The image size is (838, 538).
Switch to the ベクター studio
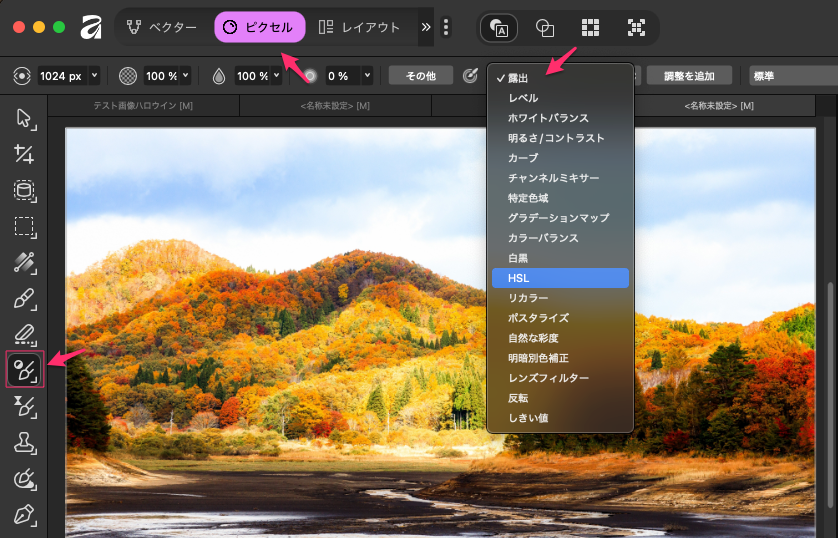point(162,28)
